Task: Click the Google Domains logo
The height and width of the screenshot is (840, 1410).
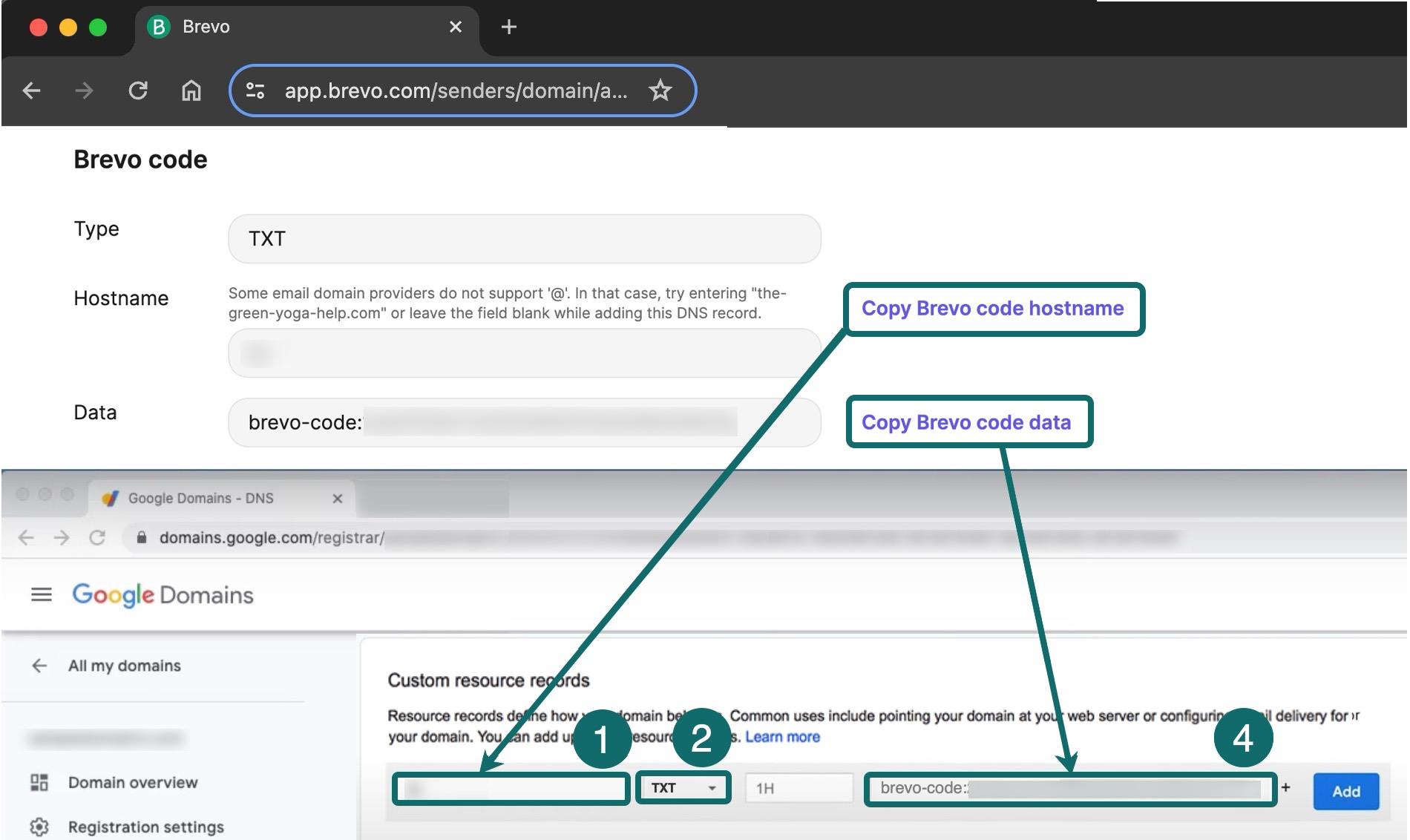Action: (163, 594)
